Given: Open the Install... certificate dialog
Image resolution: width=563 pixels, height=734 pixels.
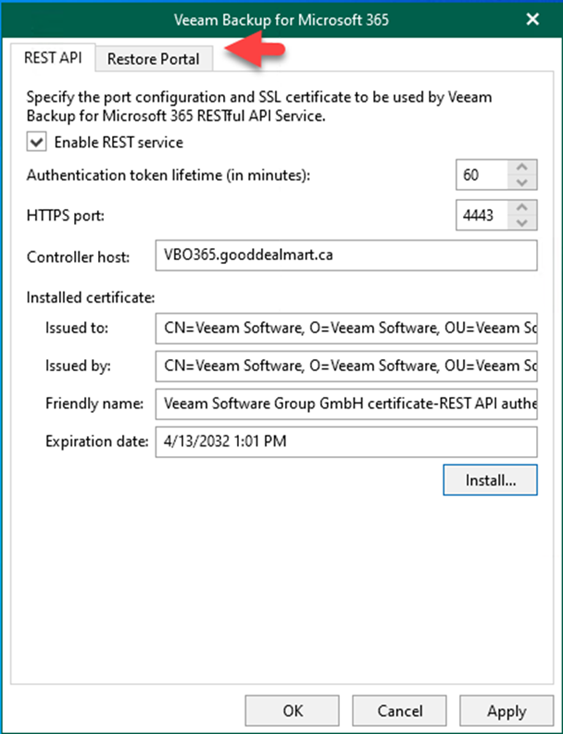Looking at the screenshot, I should (490, 480).
